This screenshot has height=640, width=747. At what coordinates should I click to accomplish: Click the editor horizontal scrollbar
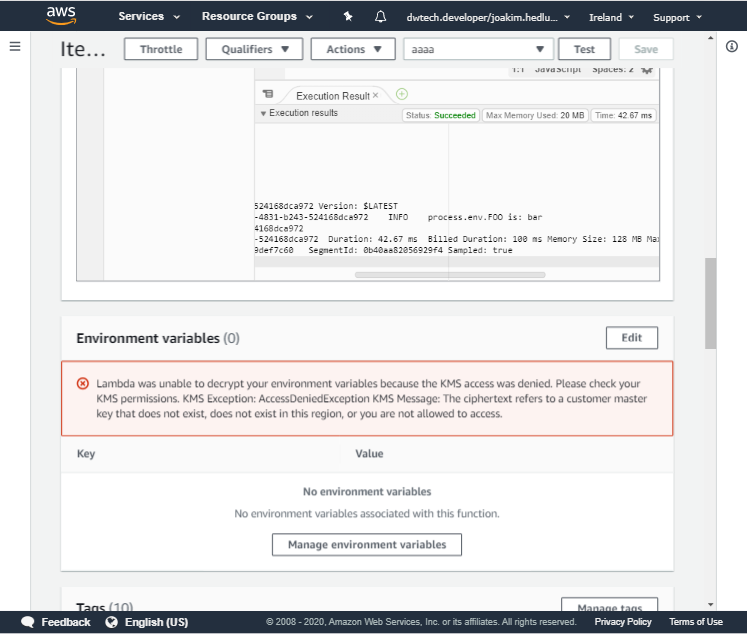coord(450,275)
